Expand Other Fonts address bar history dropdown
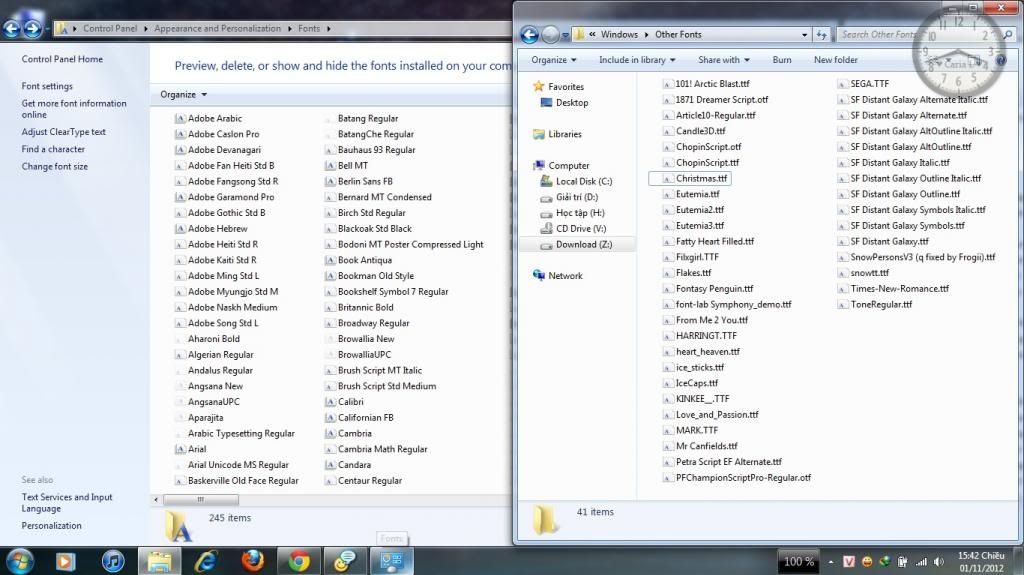Image resolution: width=1024 pixels, height=575 pixels. (x=805, y=35)
